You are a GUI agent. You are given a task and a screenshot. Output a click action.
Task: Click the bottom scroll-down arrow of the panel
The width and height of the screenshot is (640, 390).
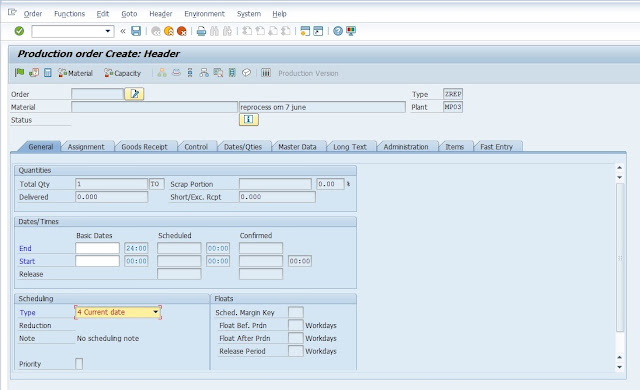point(619,367)
